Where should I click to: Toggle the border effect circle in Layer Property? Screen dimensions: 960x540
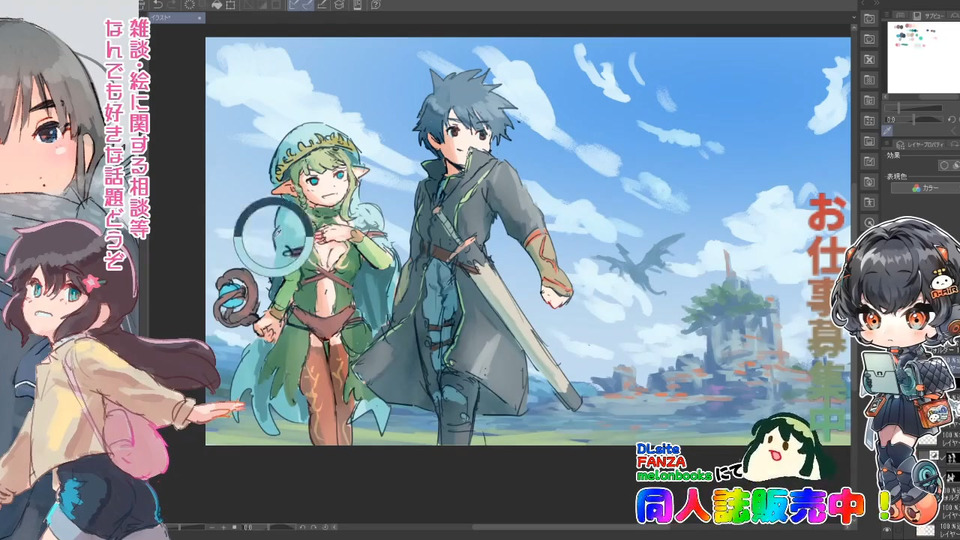pyautogui.click(x=942, y=165)
